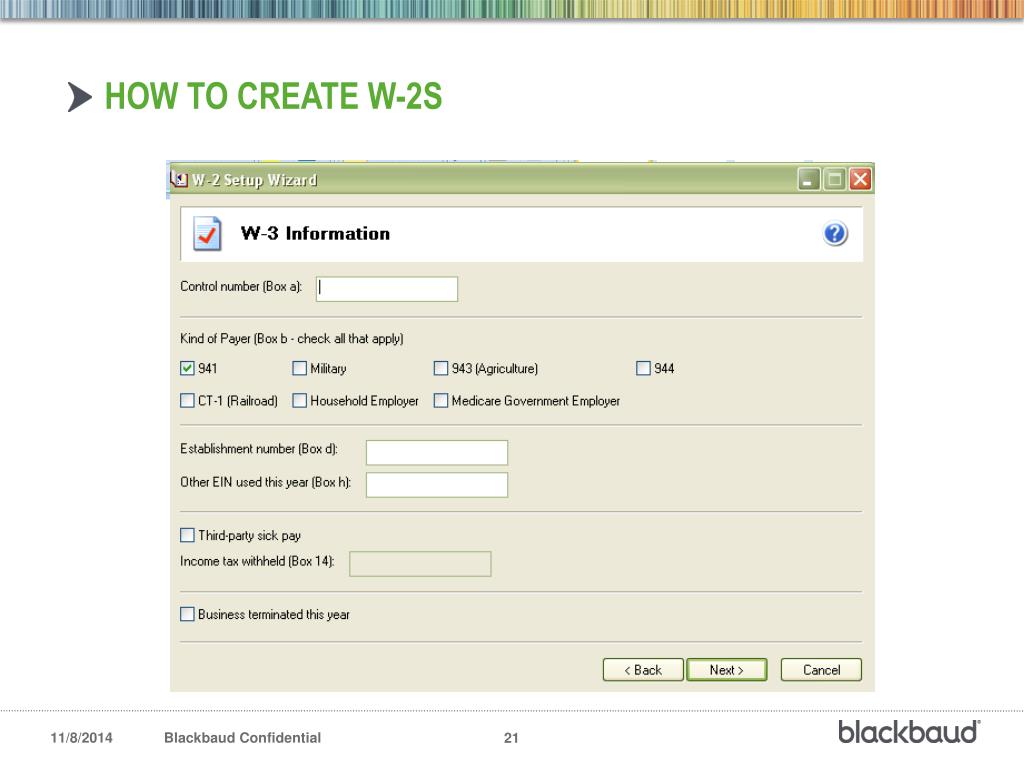1024x768 pixels.
Task: Click the 11/8/2014 date in footer
Action: (82, 737)
